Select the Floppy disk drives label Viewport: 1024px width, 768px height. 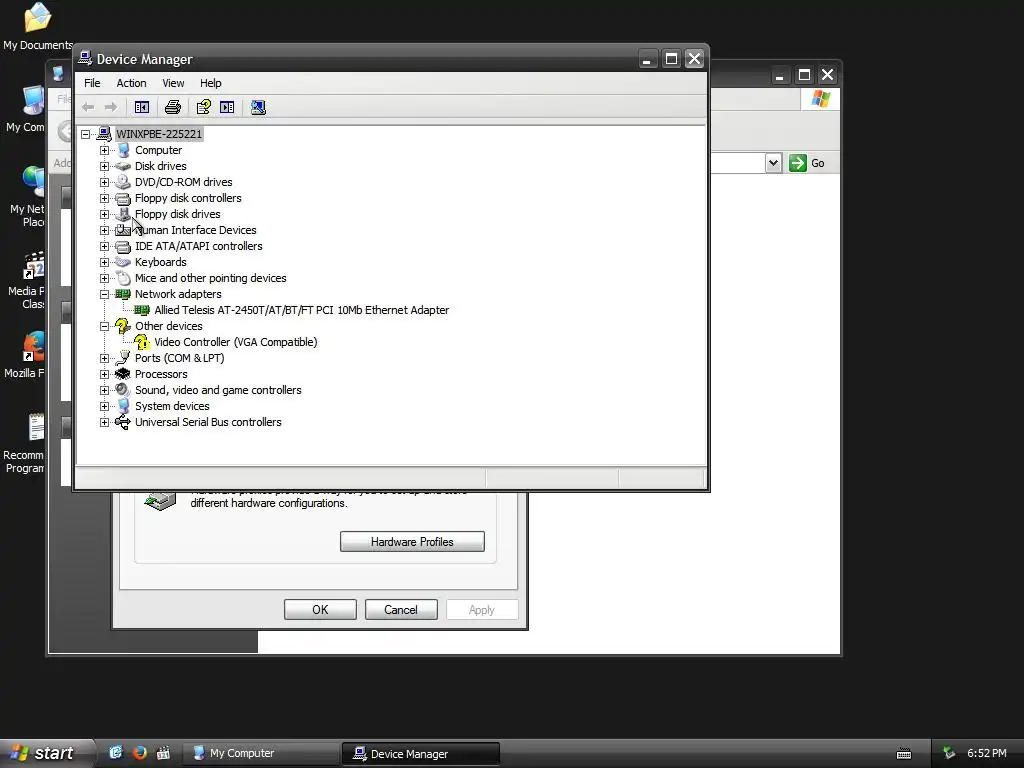(177, 214)
